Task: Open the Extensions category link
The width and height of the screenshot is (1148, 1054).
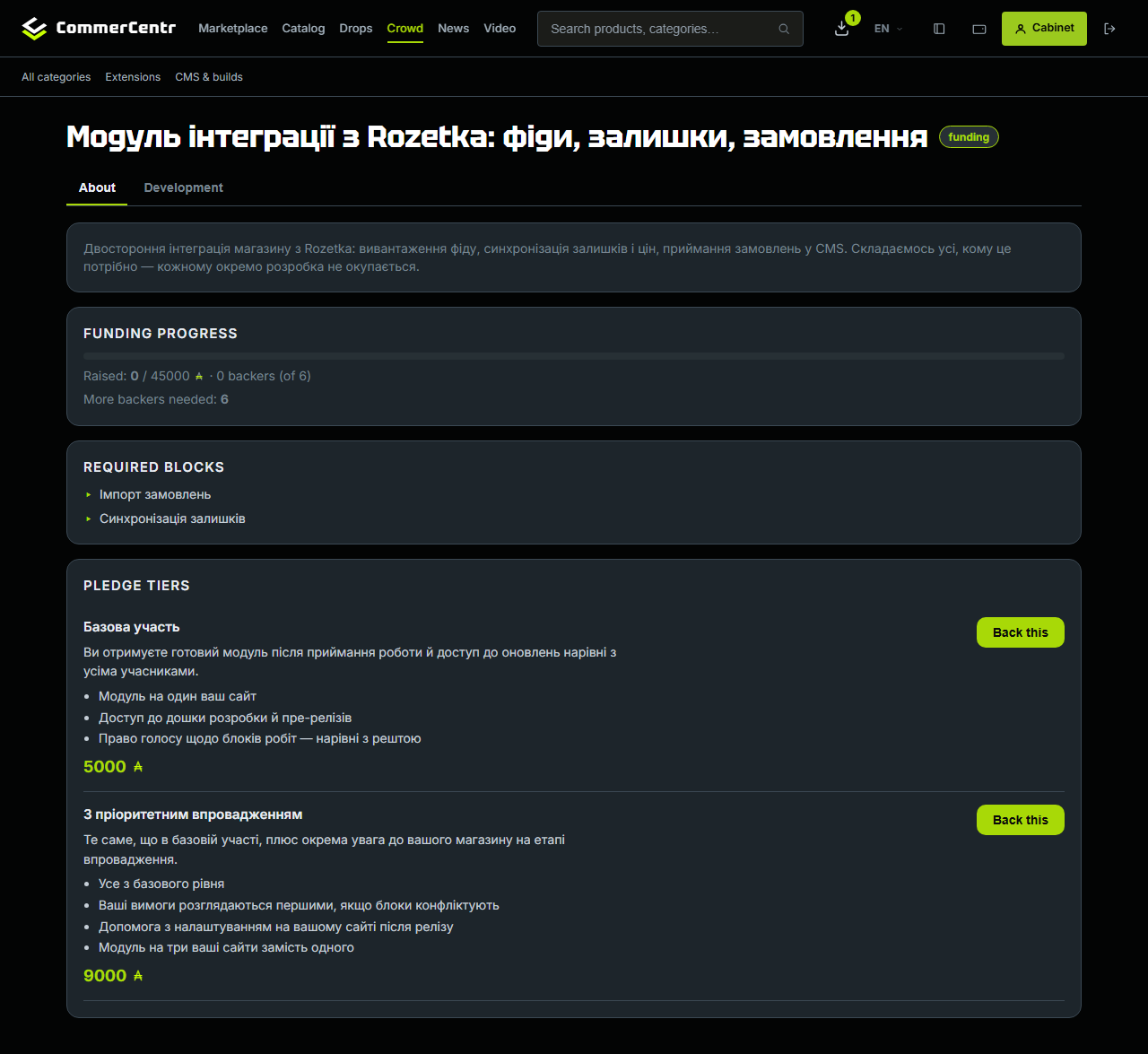Action: (x=133, y=77)
